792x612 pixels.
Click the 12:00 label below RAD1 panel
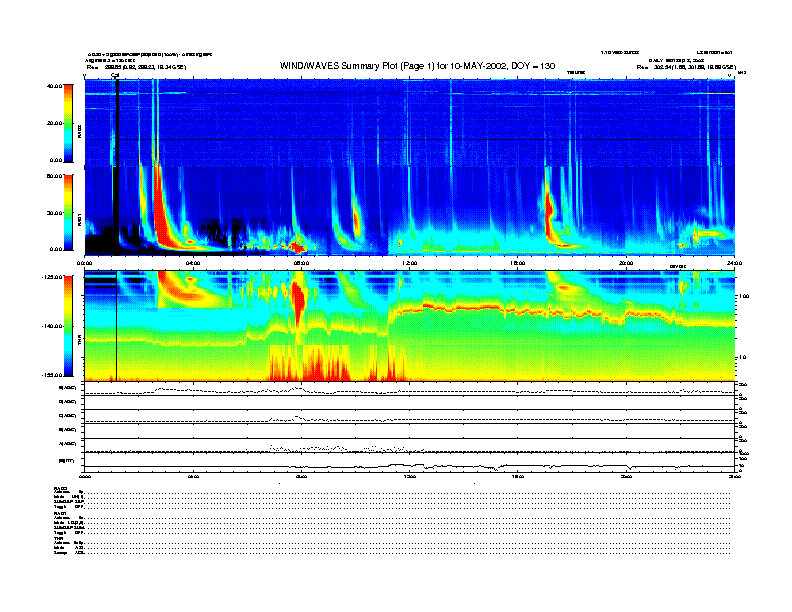(410, 263)
